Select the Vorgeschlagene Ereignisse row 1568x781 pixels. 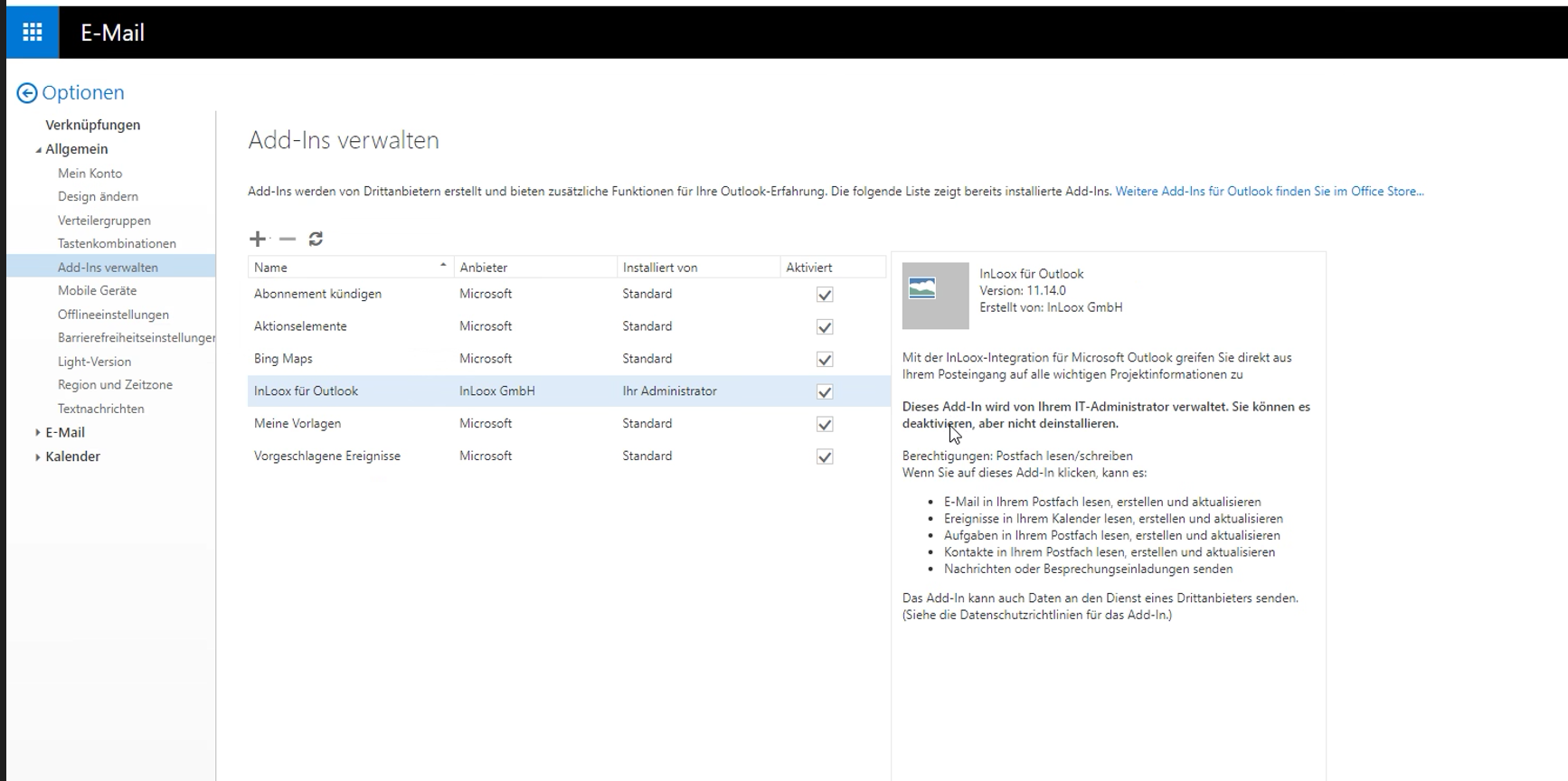tap(569, 457)
